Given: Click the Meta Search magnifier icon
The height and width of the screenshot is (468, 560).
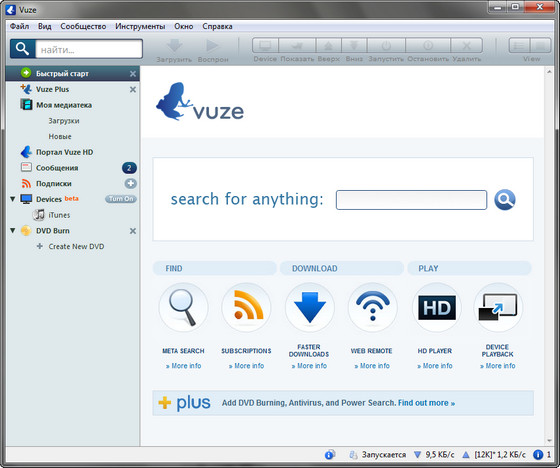Looking at the screenshot, I should tap(183, 307).
